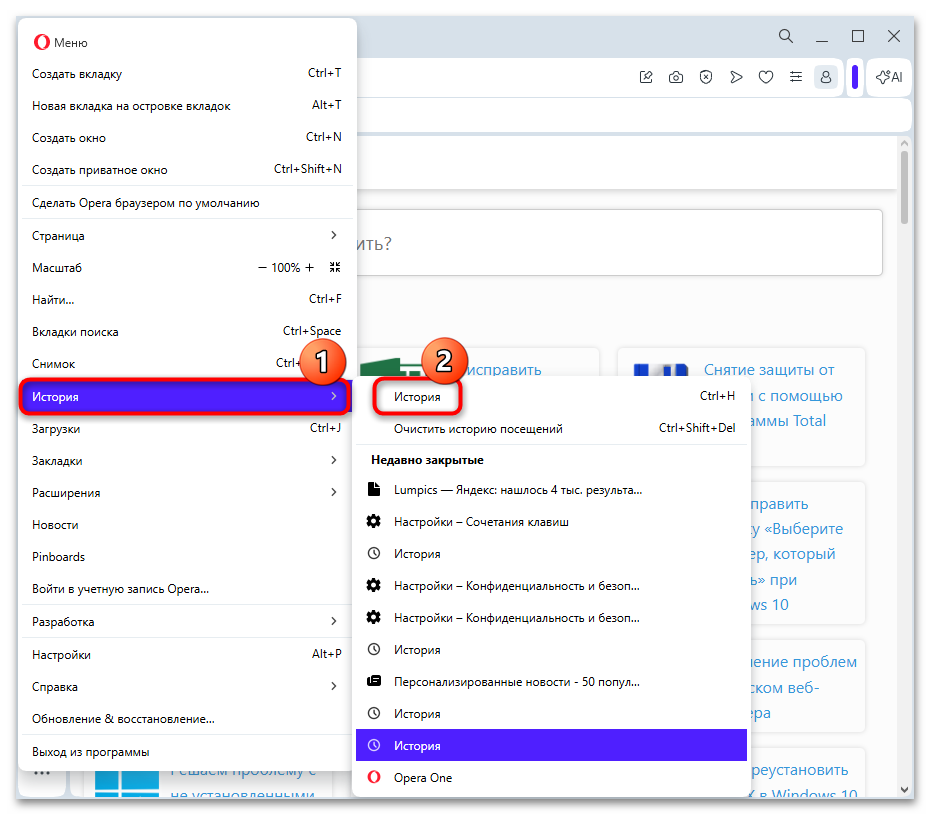Expand История submenu in main menu
Screen dimensions: 930x815
point(187,397)
